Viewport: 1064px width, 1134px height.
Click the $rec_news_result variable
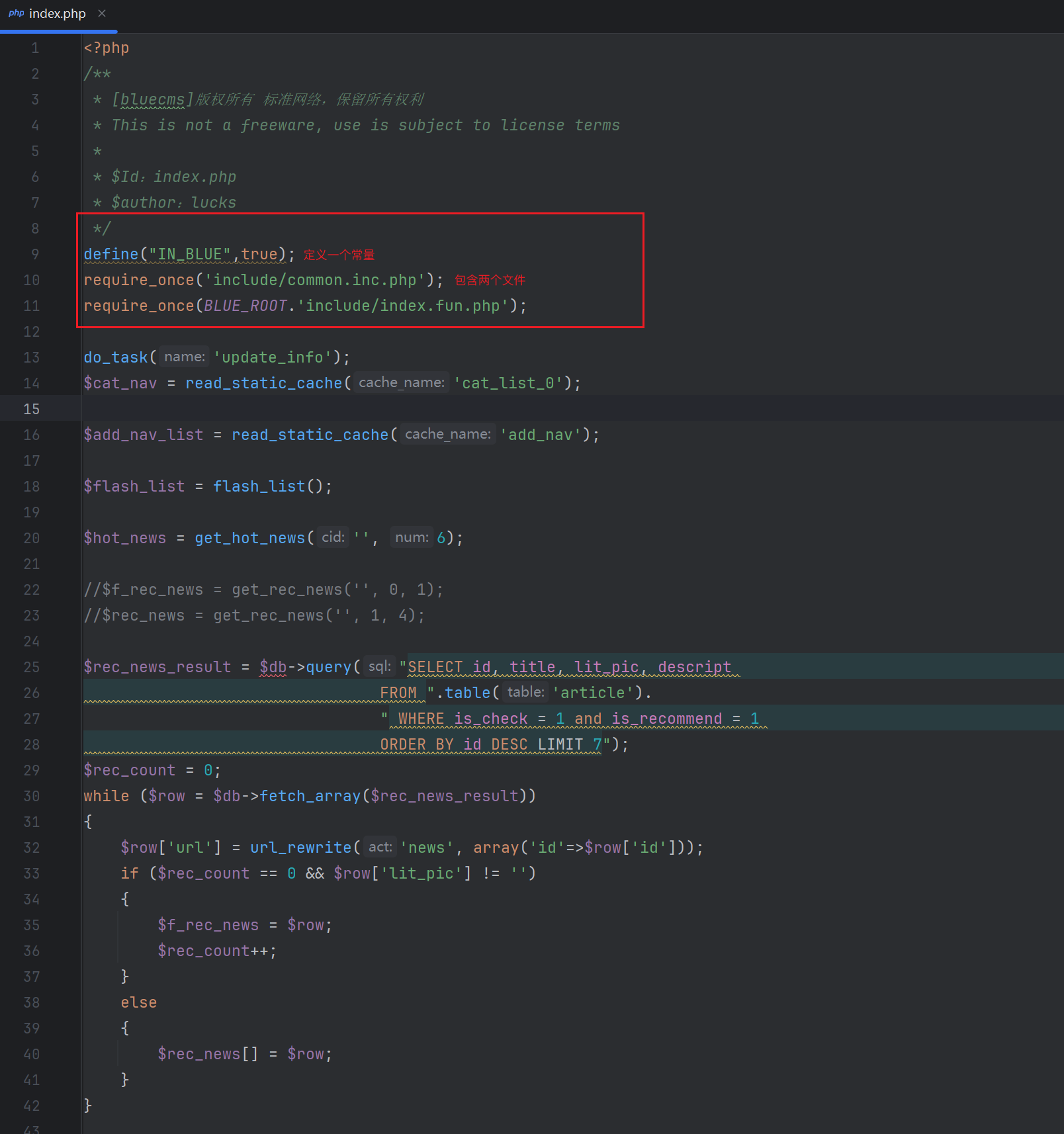click(157, 667)
